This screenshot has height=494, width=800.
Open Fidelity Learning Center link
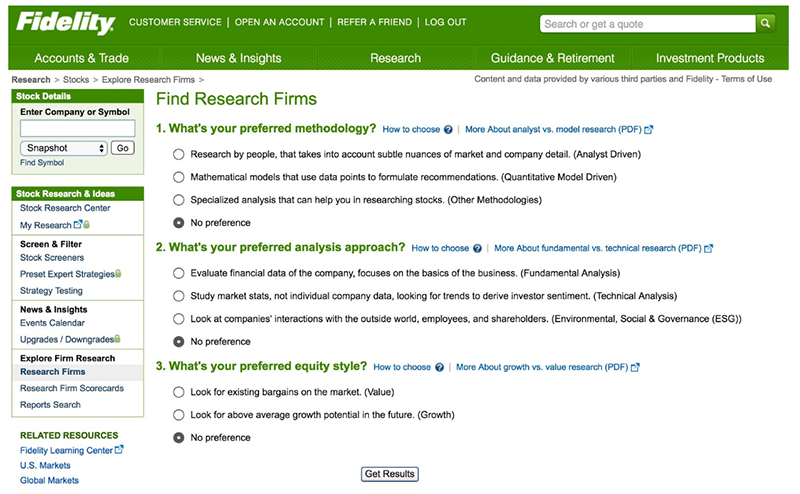[x=66, y=451]
